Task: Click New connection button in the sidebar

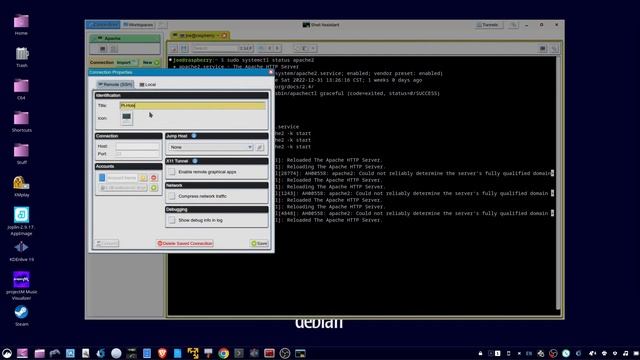Action: click(151, 62)
